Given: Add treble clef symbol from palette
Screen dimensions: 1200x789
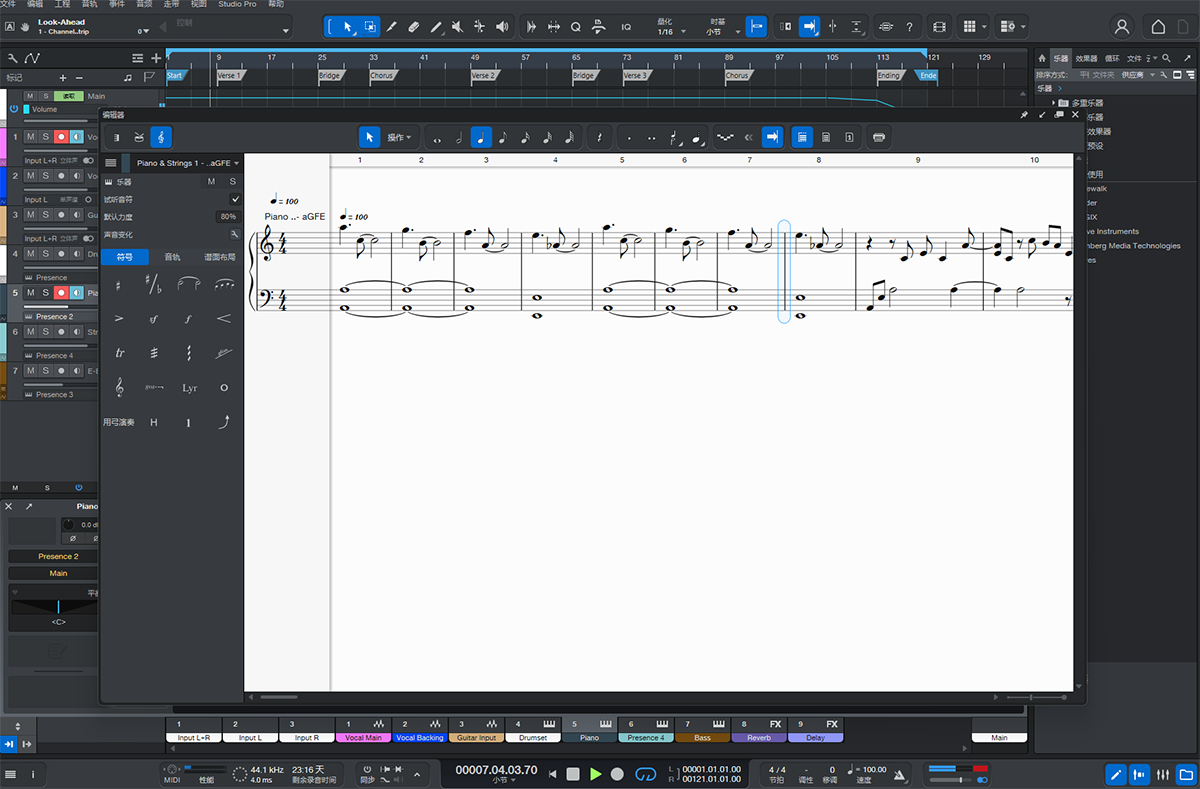Looking at the screenshot, I should [x=120, y=387].
